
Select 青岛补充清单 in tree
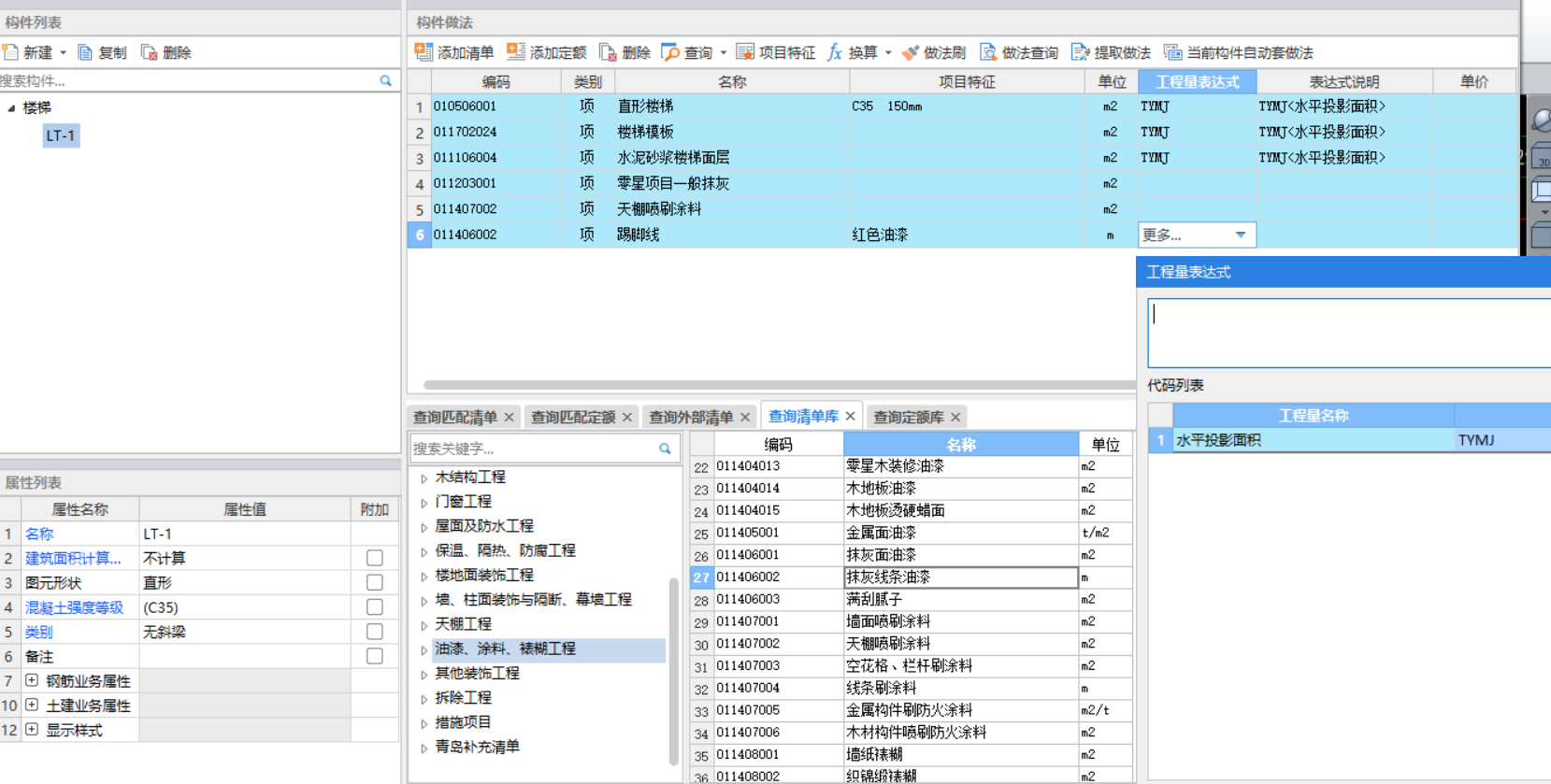[477, 747]
